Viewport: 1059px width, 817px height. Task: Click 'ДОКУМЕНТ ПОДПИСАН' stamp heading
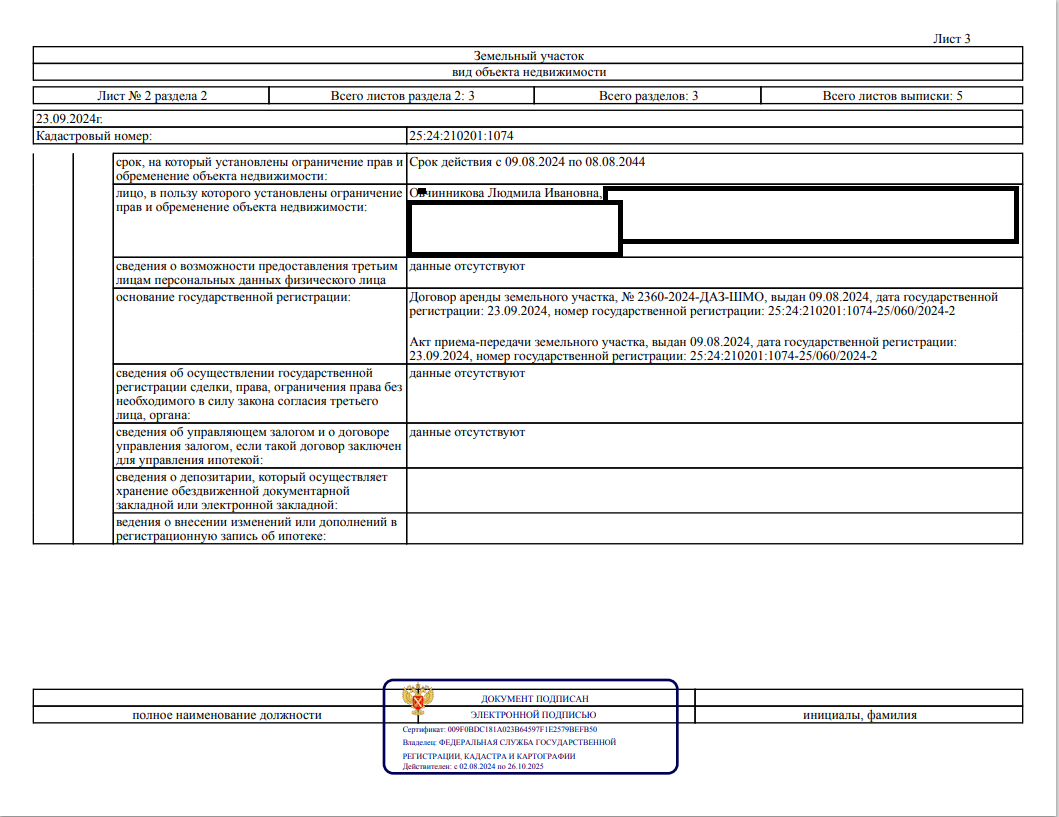[x=535, y=699]
